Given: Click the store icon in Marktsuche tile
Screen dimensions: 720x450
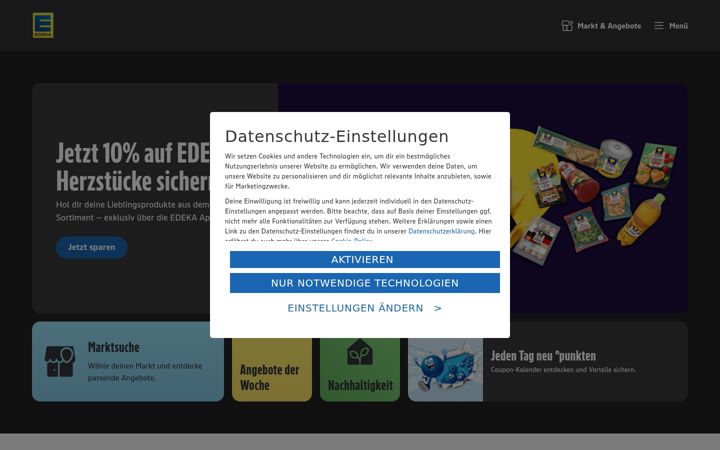Looking at the screenshot, I should 60,362.
